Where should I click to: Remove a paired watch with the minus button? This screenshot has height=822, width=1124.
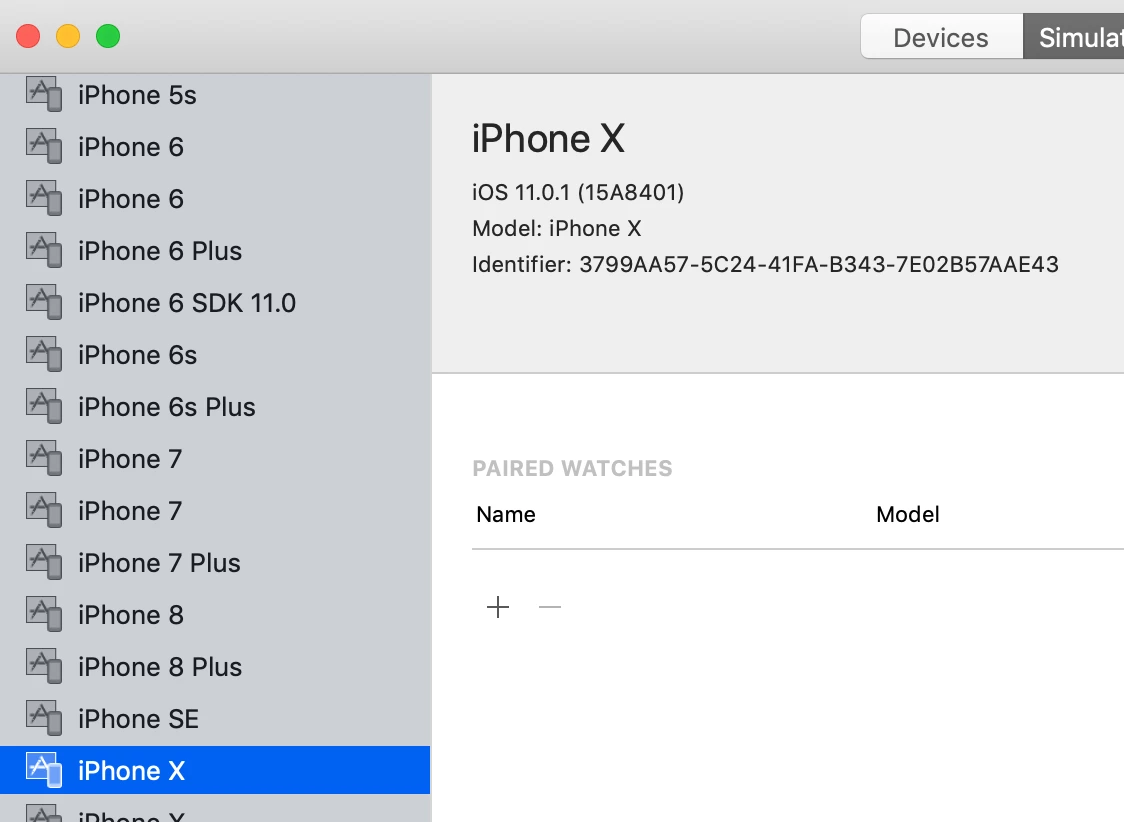coord(549,607)
